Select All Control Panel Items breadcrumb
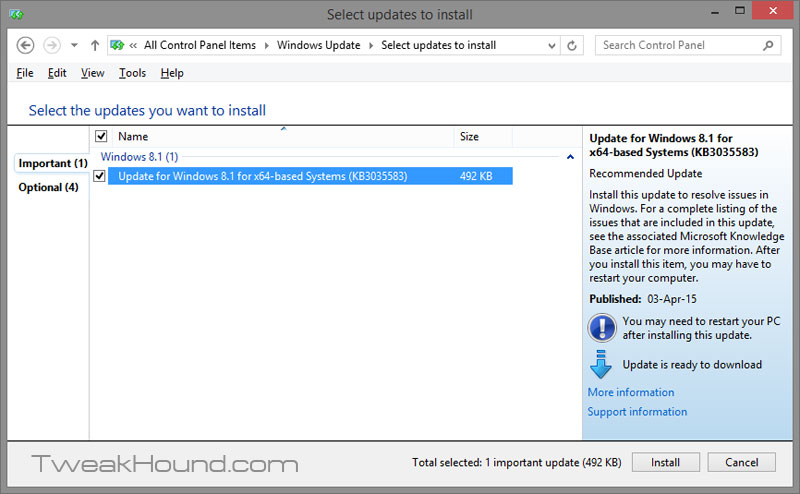Image resolution: width=800 pixels, height=494 pixels. coord(200,45)
